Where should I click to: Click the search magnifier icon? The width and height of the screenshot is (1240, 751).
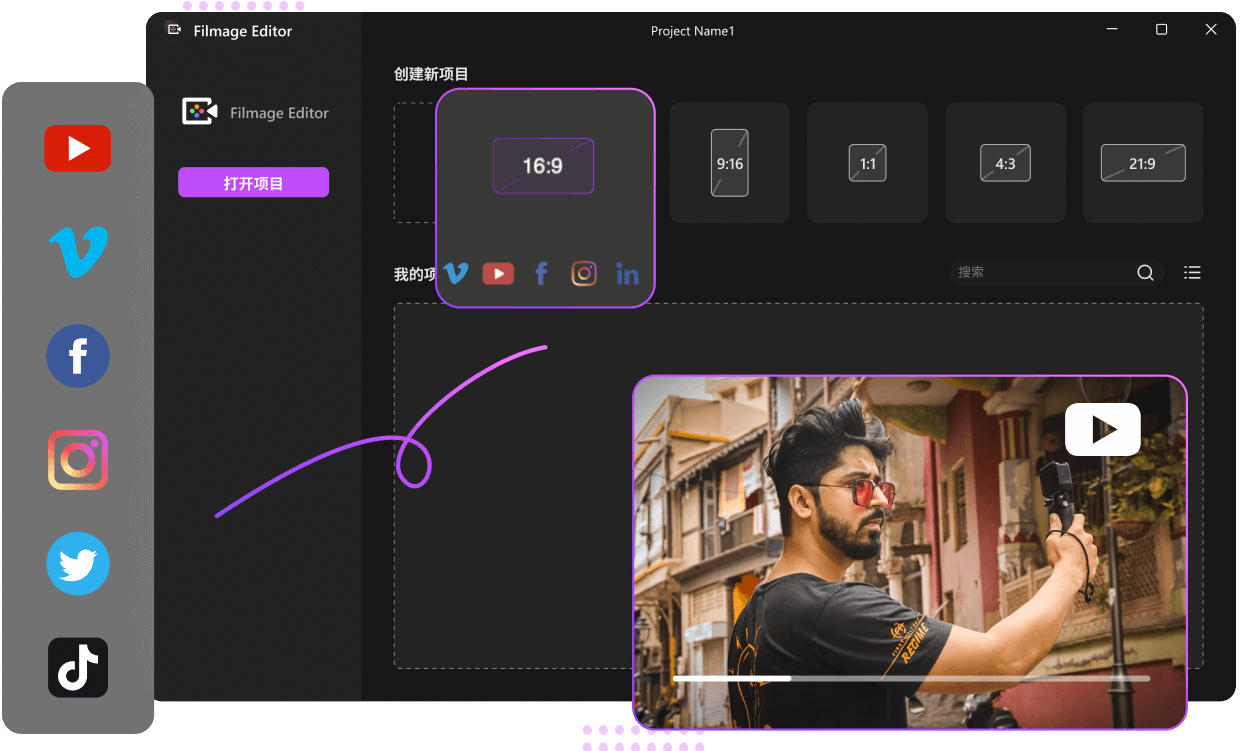tap(1146, 273)
